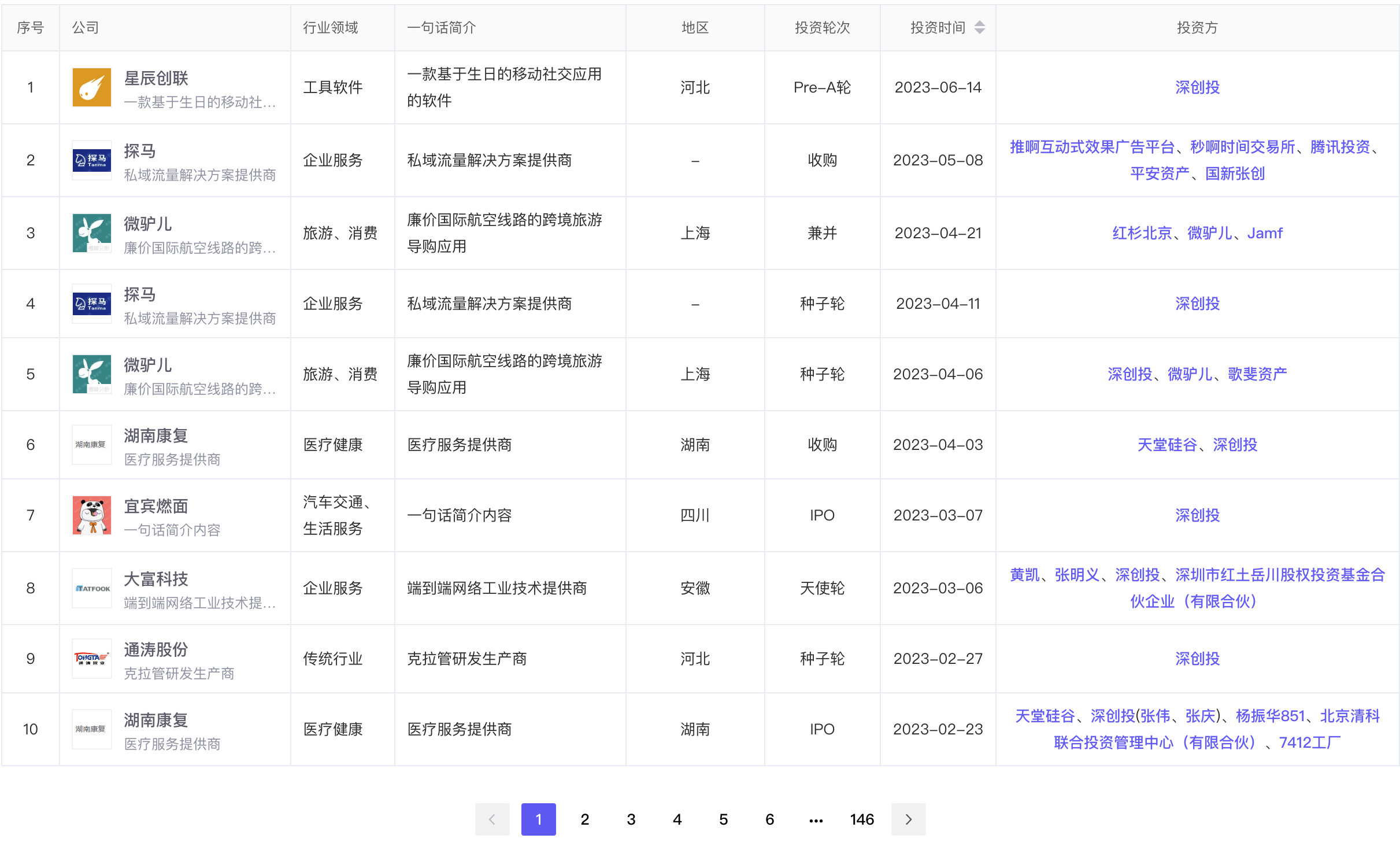Click the pagination ellipsis to skip pages

[816, 819]
